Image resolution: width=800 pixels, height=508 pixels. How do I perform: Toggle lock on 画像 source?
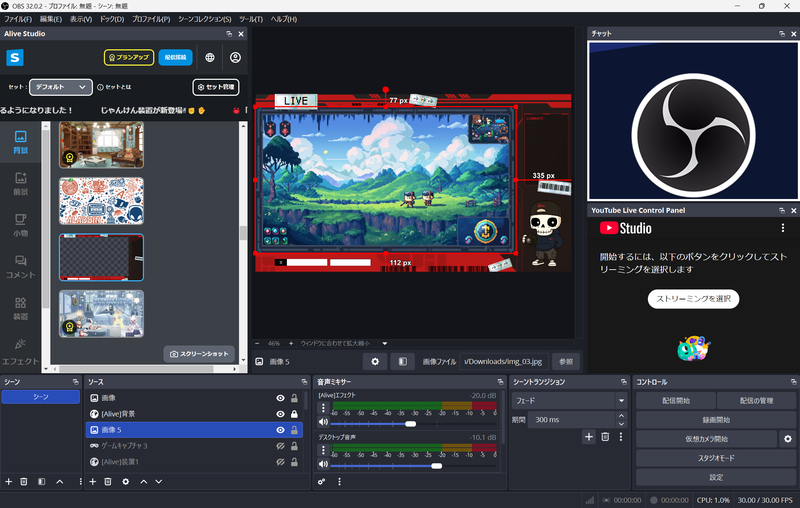[x=294, y=398]
